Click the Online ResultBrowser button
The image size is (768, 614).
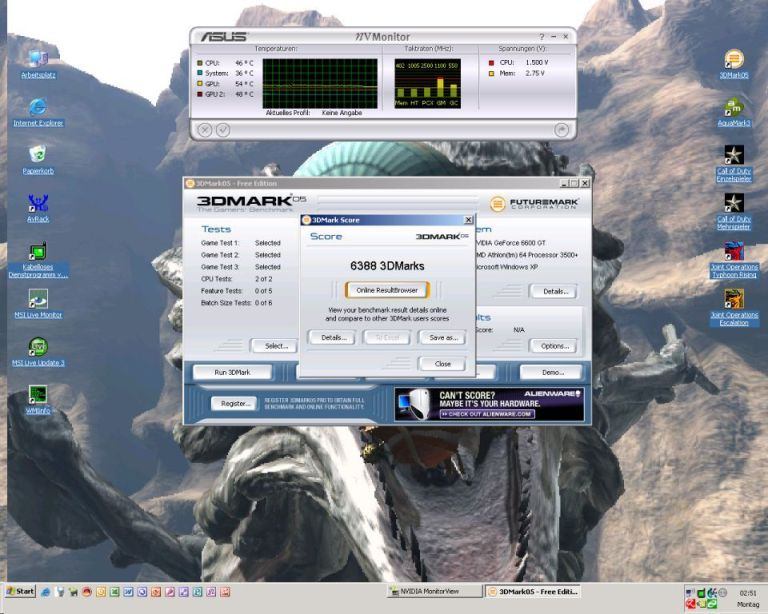pos(387,290)
